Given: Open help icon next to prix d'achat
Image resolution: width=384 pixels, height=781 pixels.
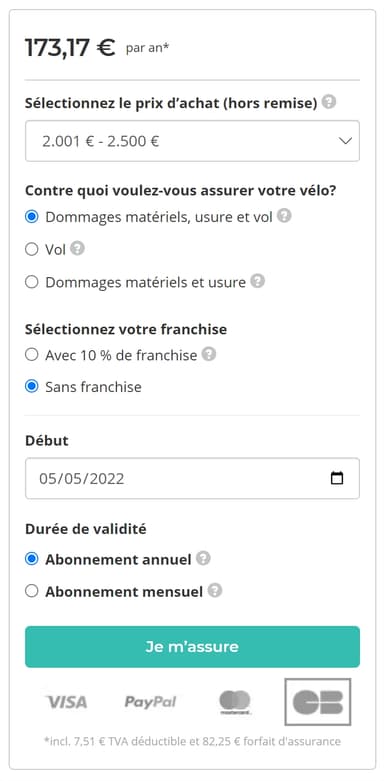Looking at the screenshot, I should [329, 102].
